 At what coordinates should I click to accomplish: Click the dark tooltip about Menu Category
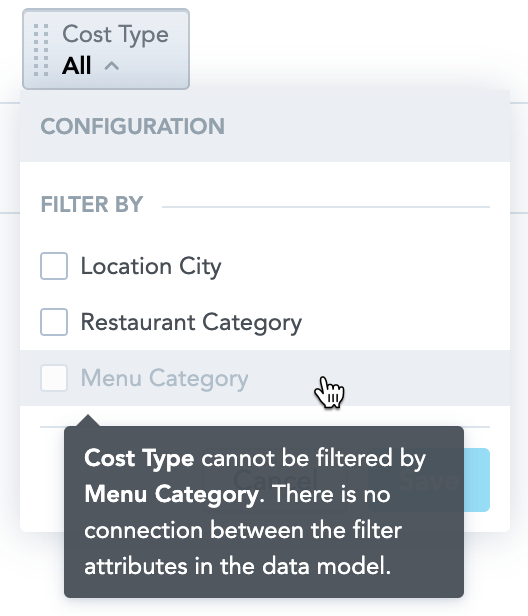point(264,512)
